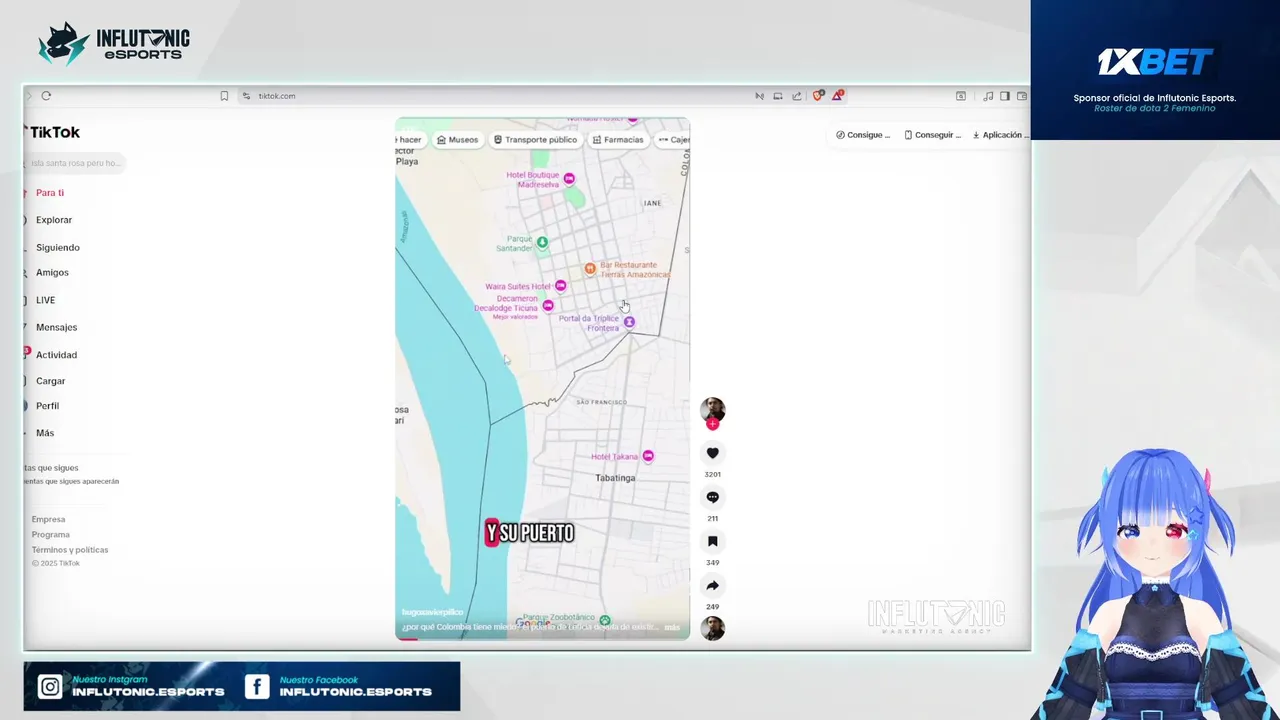Bookmark the video with the favorites icon
The image size is (1280, 720).
tap(712, 541)
